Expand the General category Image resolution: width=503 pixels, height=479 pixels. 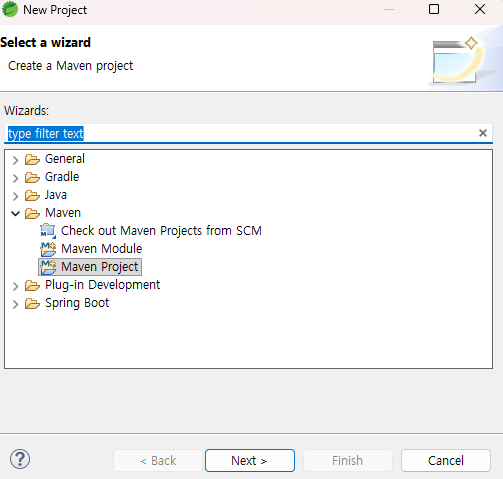pyautogui.click(x=15, y=160)
